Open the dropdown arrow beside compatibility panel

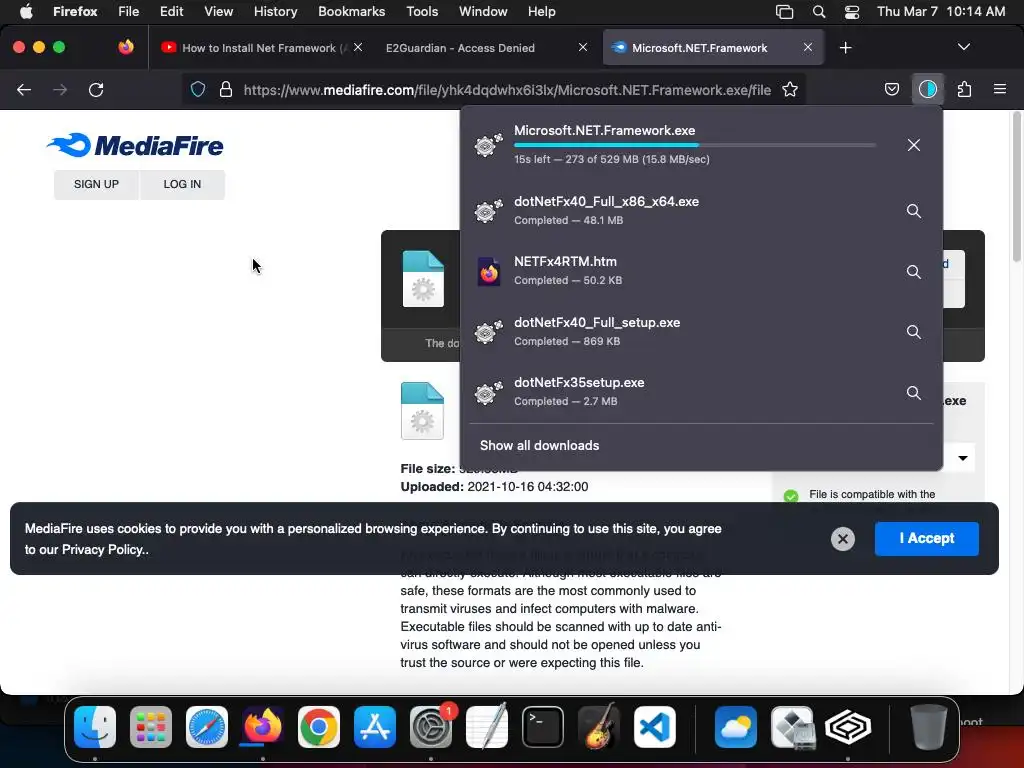(963, 458)
